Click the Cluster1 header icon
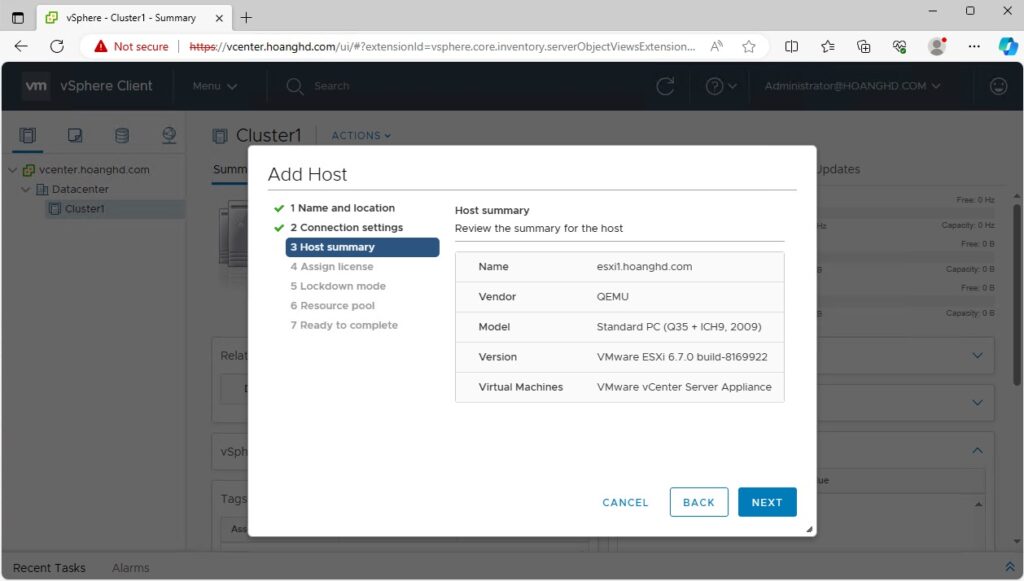Viewport: 1024px width, 581px height. (219, 135)
